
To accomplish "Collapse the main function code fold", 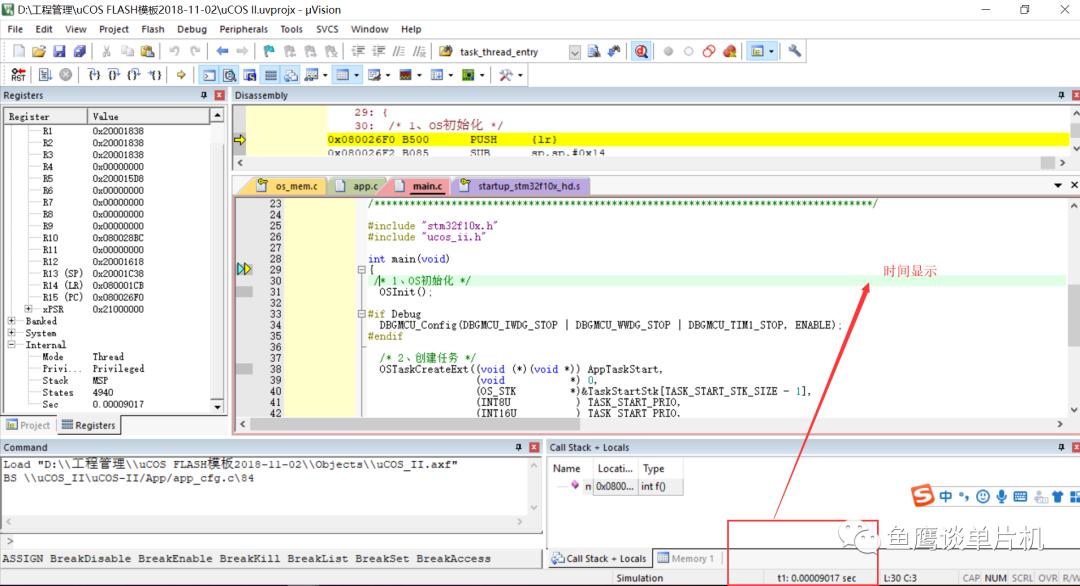I will [x=362, y=270].
